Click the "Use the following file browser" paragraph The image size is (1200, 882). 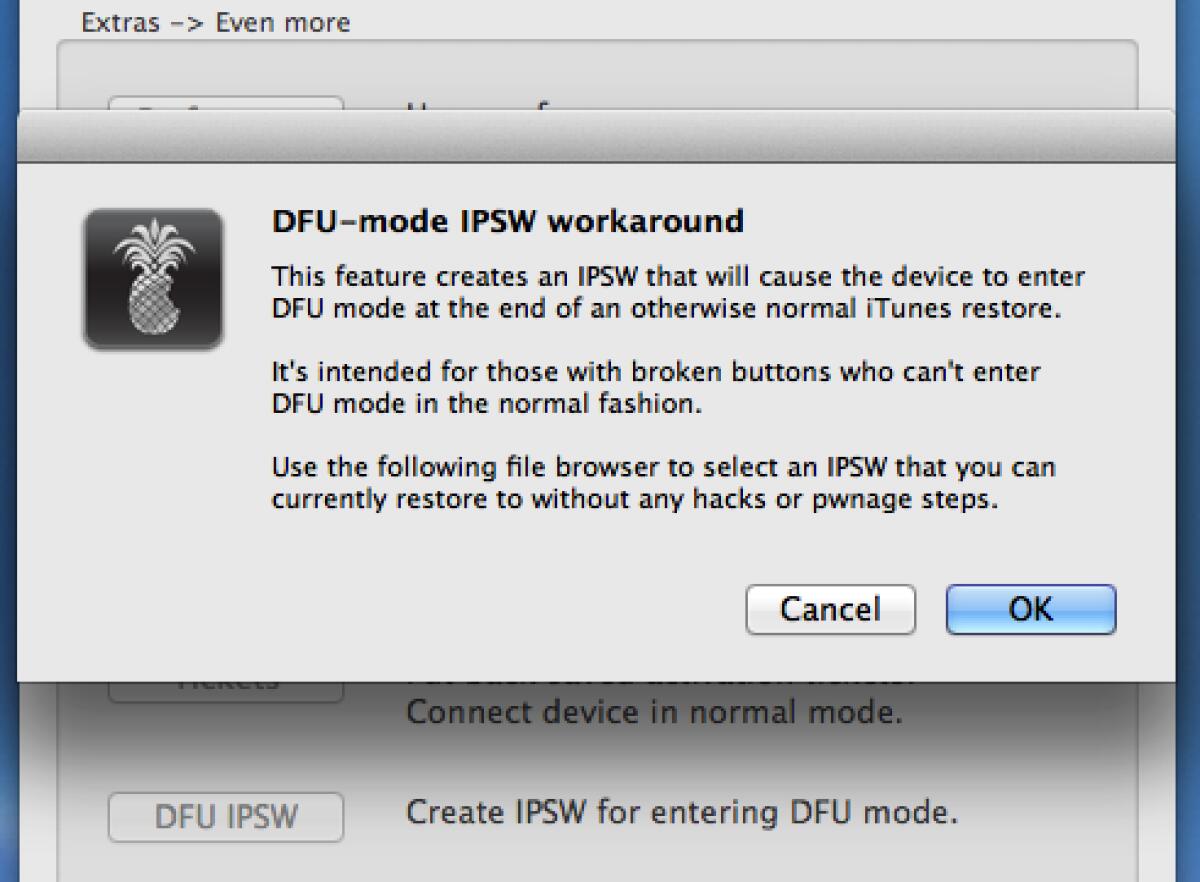tap(663, 483)
